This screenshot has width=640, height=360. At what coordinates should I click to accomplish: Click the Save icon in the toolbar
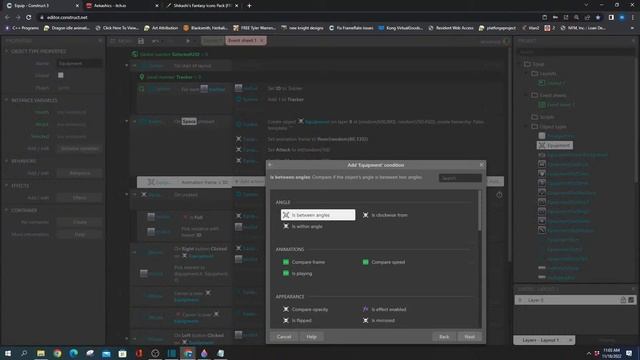(141, 41)
